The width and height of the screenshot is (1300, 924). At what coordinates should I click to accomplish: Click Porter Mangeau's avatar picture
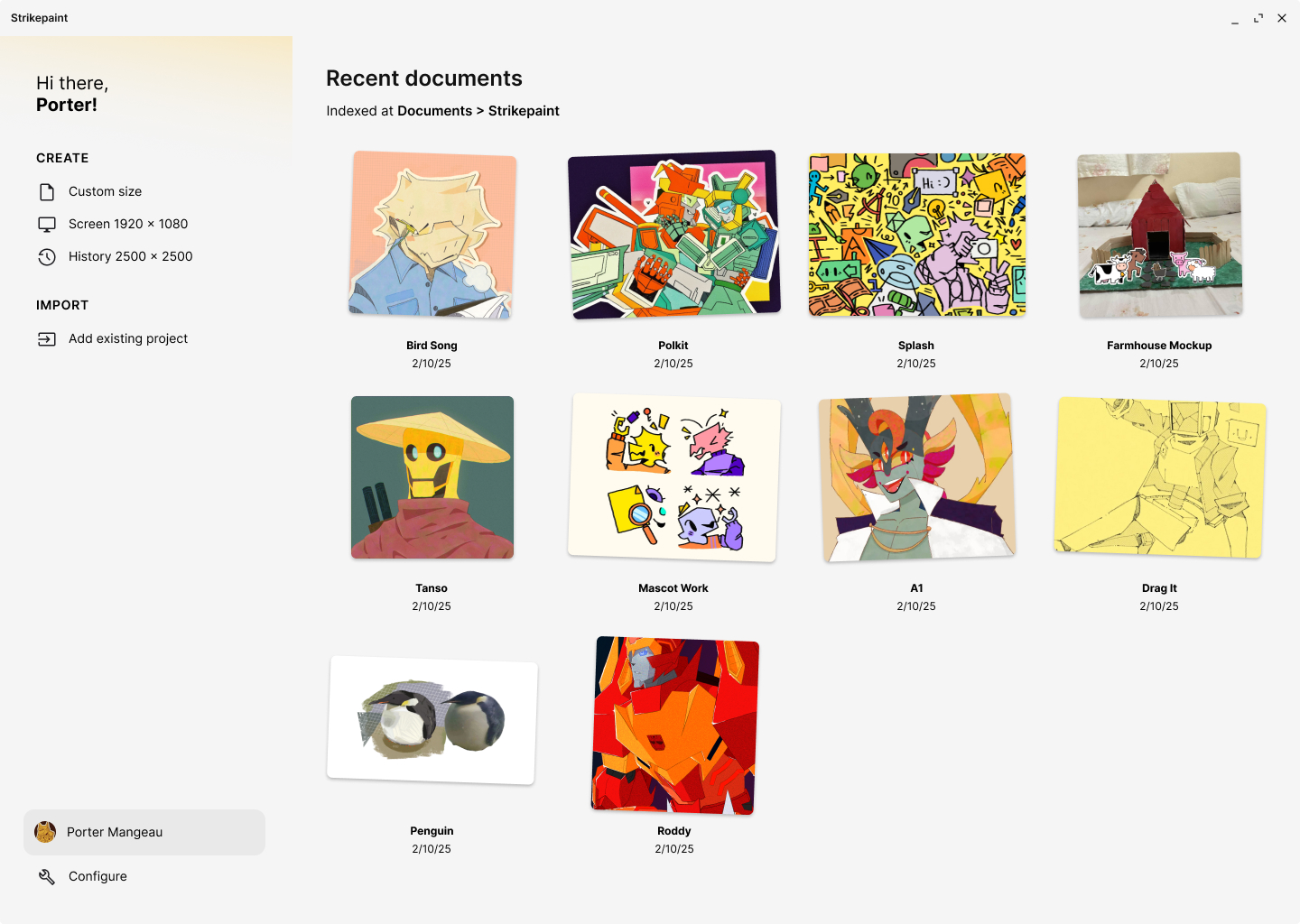click(45, 832)
